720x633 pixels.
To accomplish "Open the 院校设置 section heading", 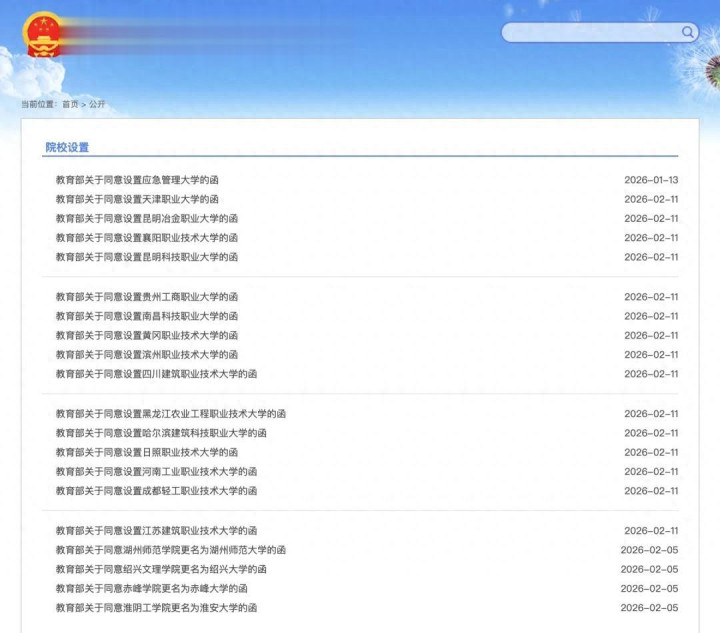I will 67,147.
